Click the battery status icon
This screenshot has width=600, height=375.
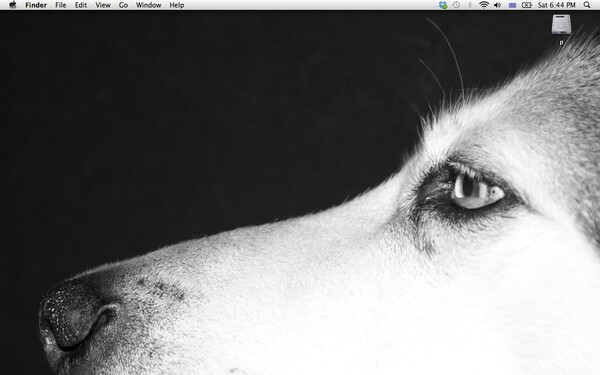[527, 5]
